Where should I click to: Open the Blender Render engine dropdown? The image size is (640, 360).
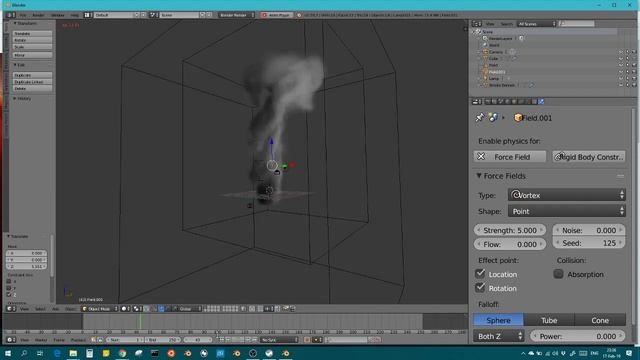coord(236,15)
